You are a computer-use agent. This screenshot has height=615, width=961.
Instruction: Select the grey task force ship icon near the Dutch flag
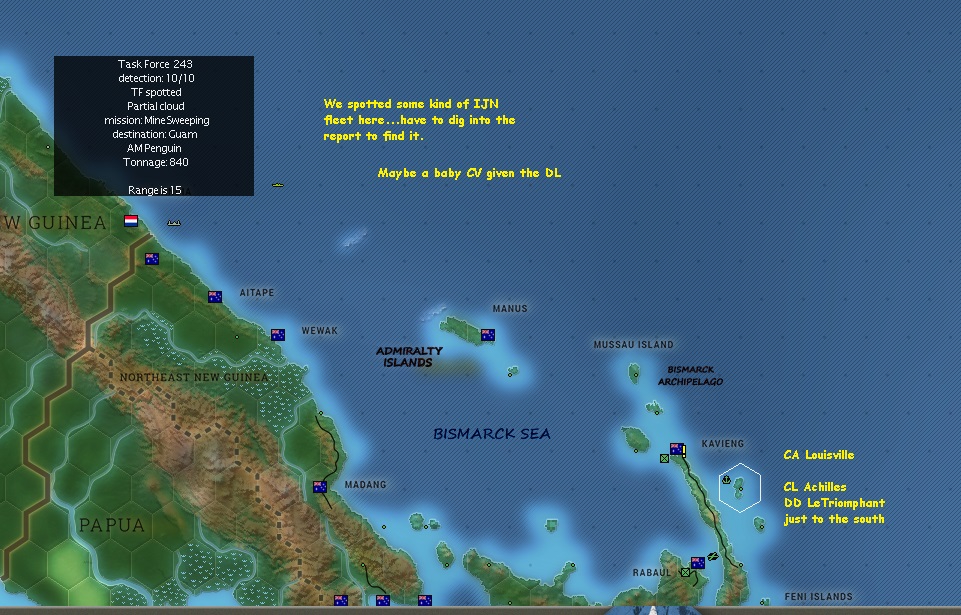[174, 223]
